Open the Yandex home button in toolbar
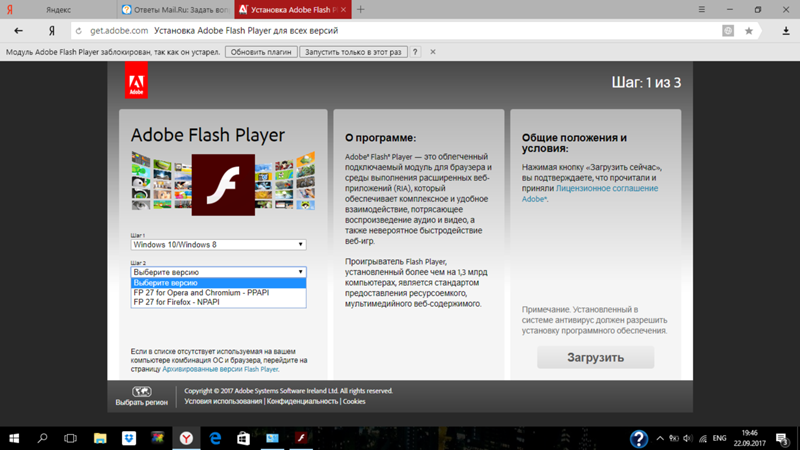Image resolution: width=800 pixels, height=450 pixels. coord(52,31)
